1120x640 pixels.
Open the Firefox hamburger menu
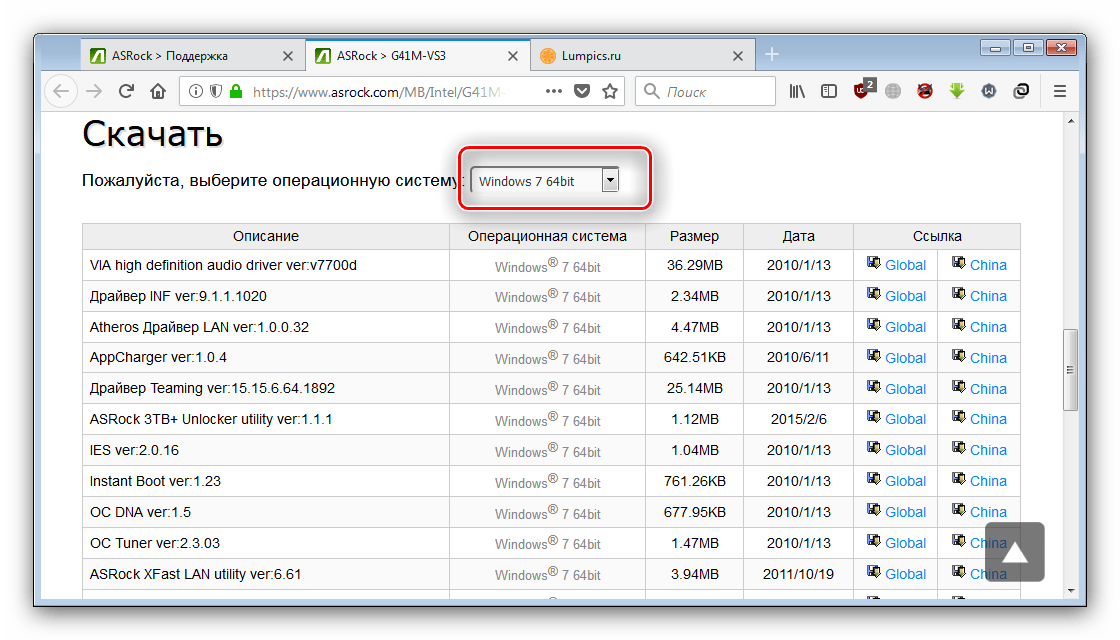(x=1060, y=91)
